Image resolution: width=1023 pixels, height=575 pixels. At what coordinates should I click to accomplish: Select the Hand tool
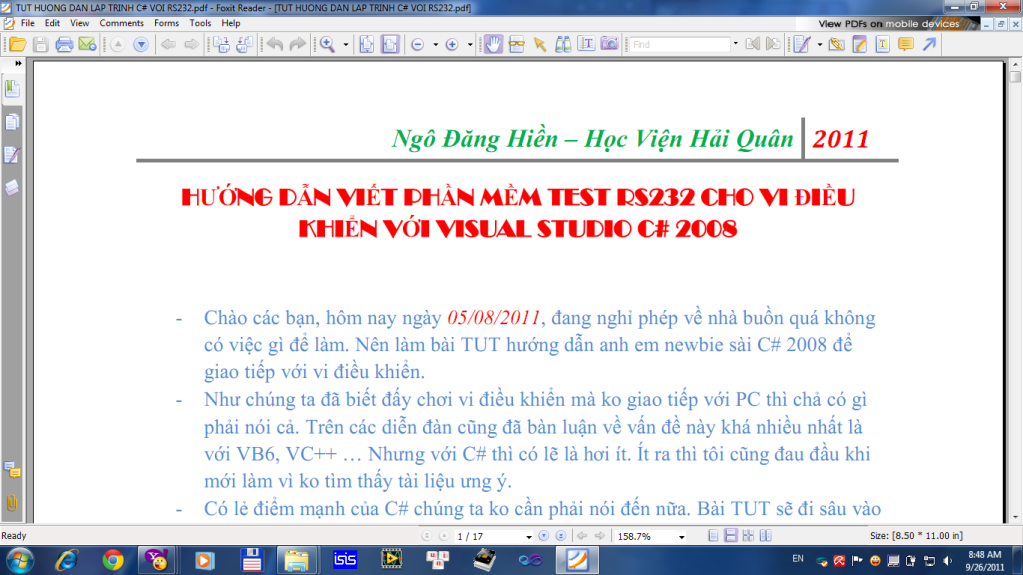point(493,44)
